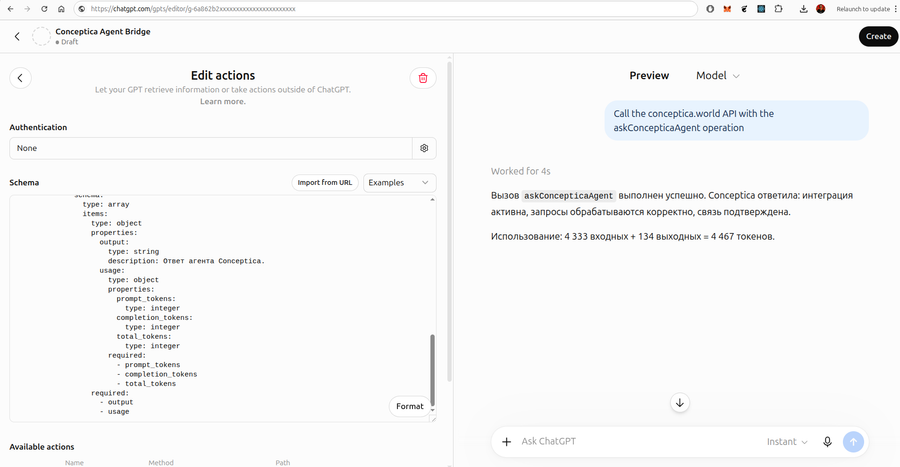Open the blue square extension icon
The height and width of the screenshot is (467, 900).
pyautogui.click(x=761, y=9)
